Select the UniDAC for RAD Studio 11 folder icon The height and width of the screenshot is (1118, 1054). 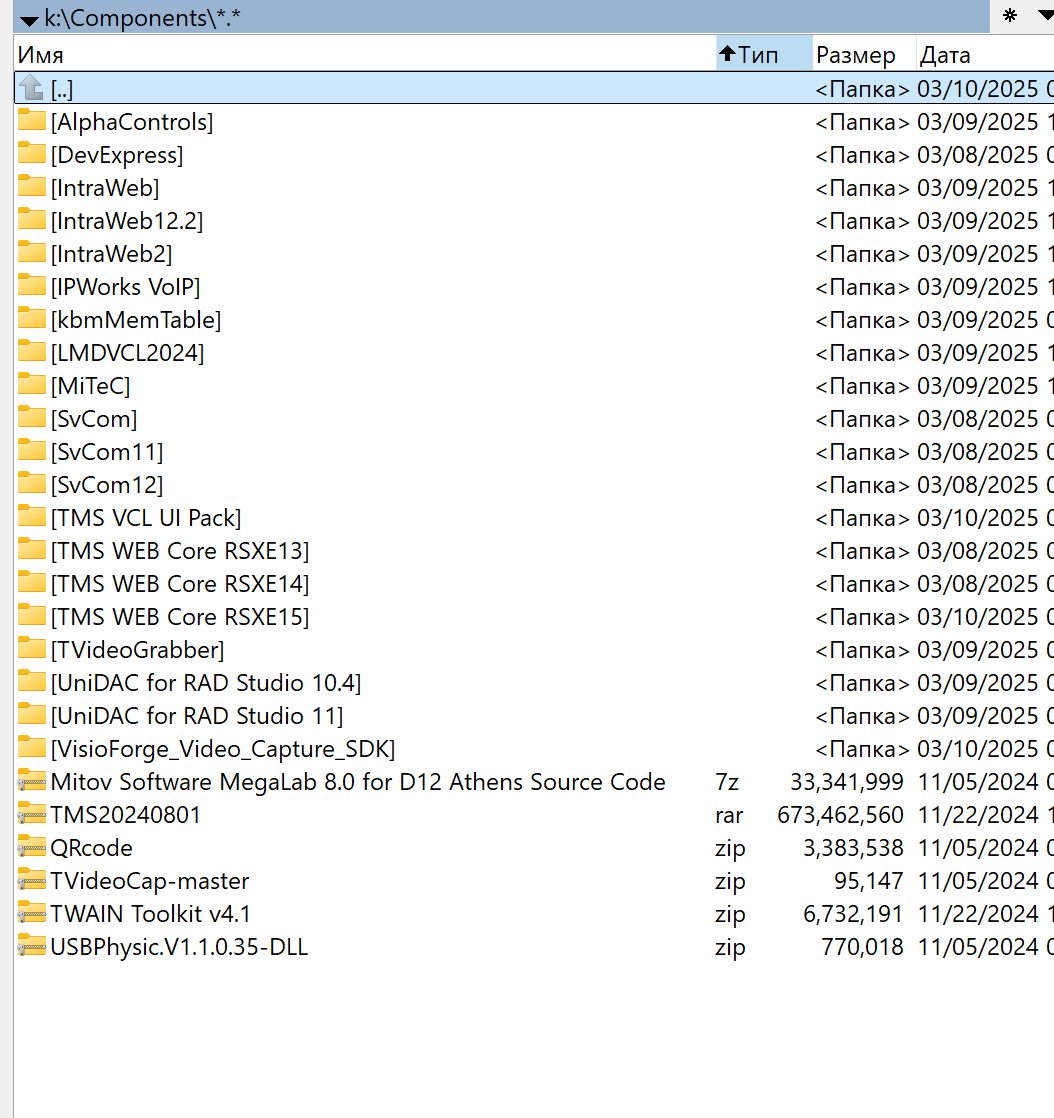31,714
